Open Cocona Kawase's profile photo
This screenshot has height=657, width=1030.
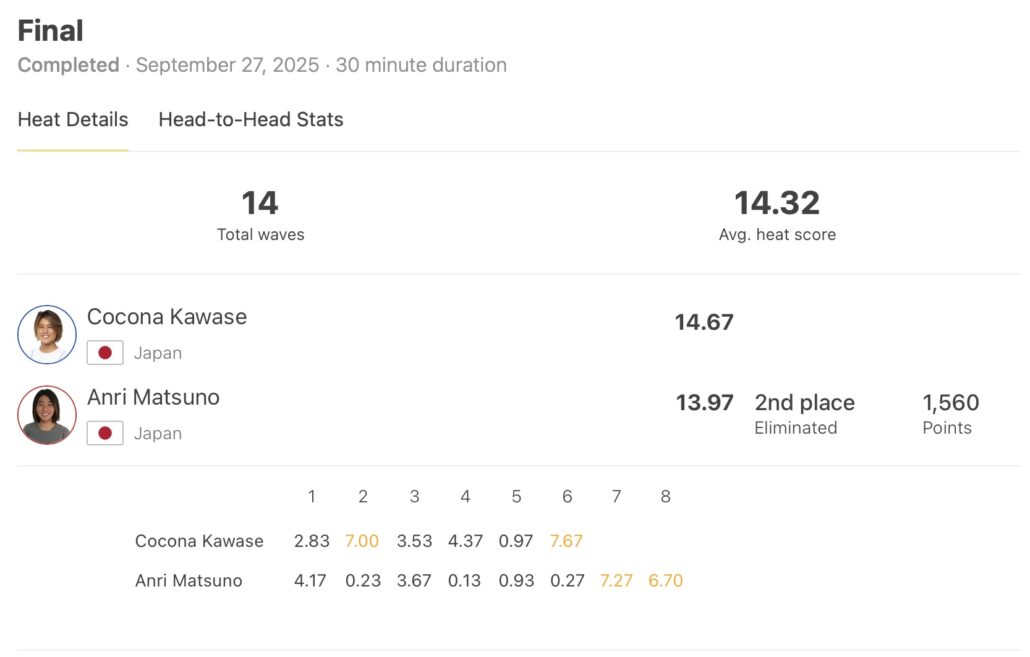click(47, 334)
